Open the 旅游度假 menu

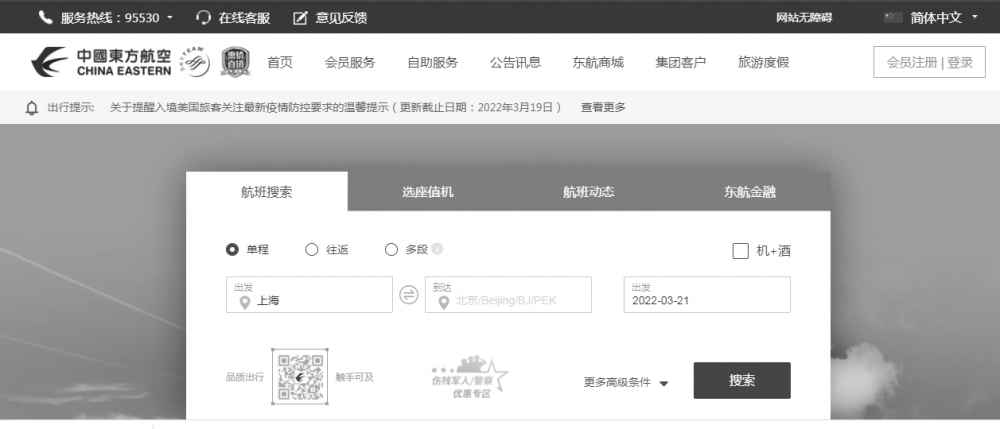pyautogui.click(x=764, y=62)
